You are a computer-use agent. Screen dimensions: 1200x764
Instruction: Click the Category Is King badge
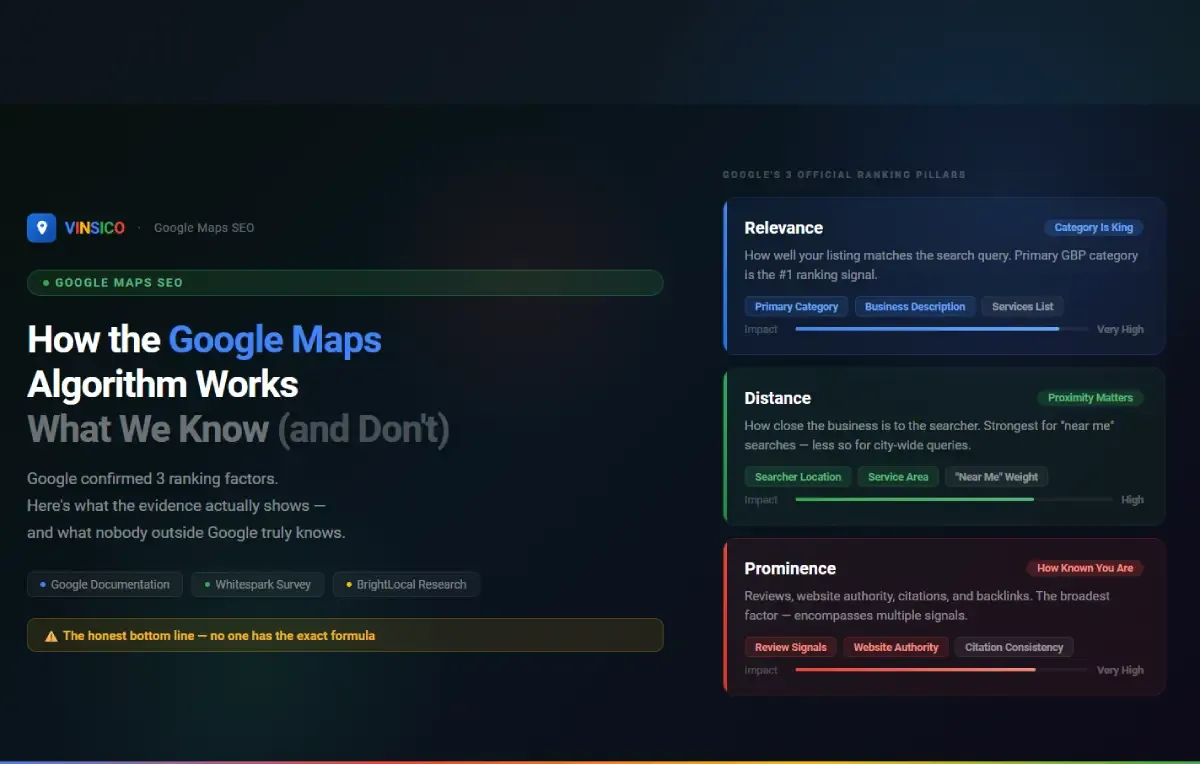pos(1093,228)
